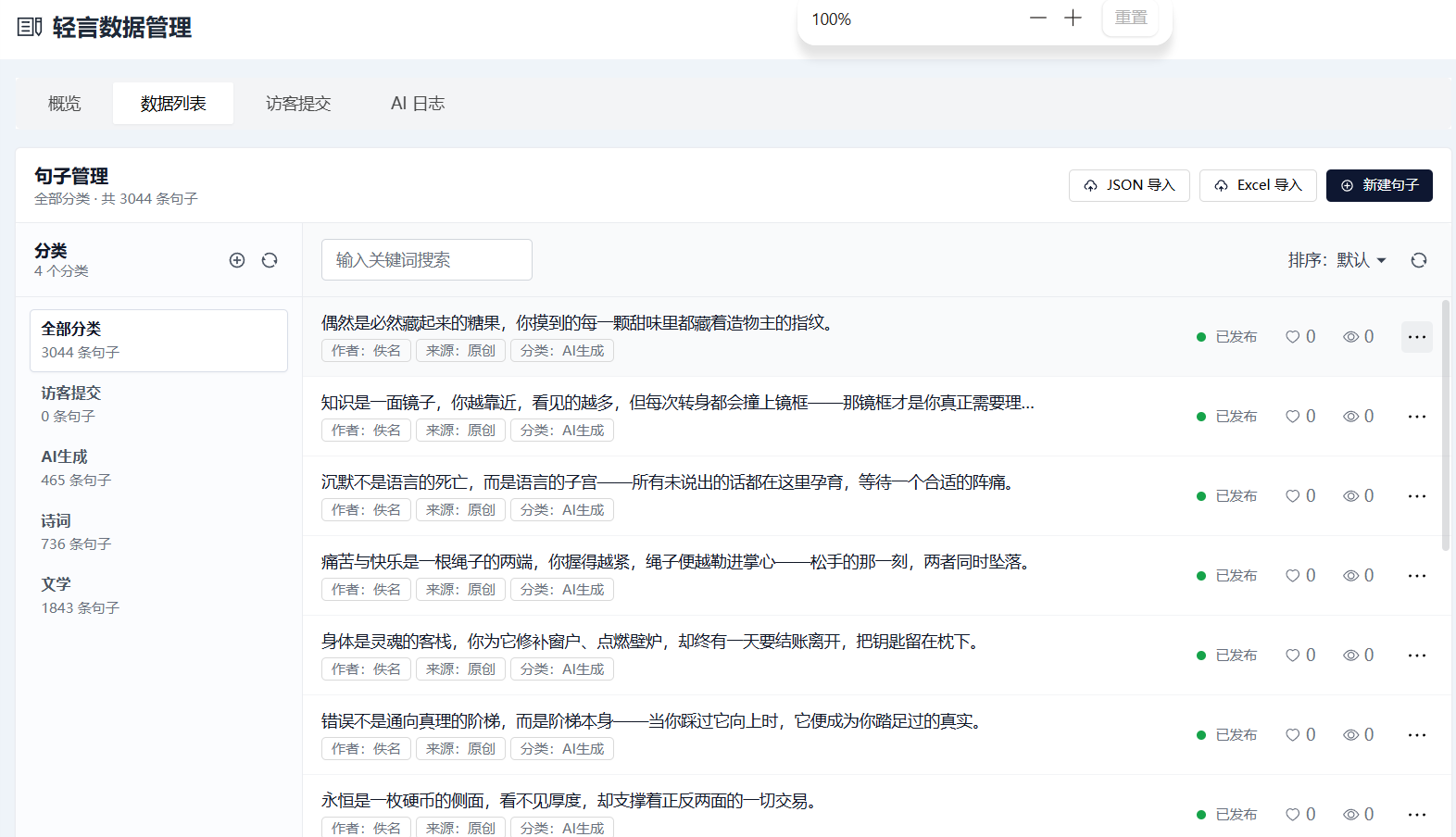The image size is (1456, 837).
Task: Click the 已发布 status on 偶然是必然 row
Action: pyautogui.click(x=1227, y=337)
